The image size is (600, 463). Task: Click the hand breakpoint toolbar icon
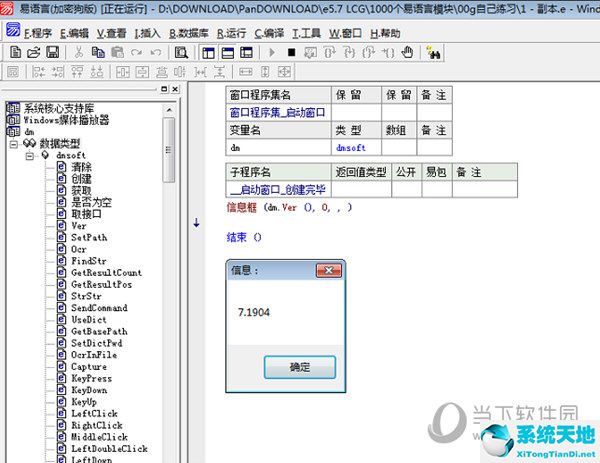click(408, 52)
